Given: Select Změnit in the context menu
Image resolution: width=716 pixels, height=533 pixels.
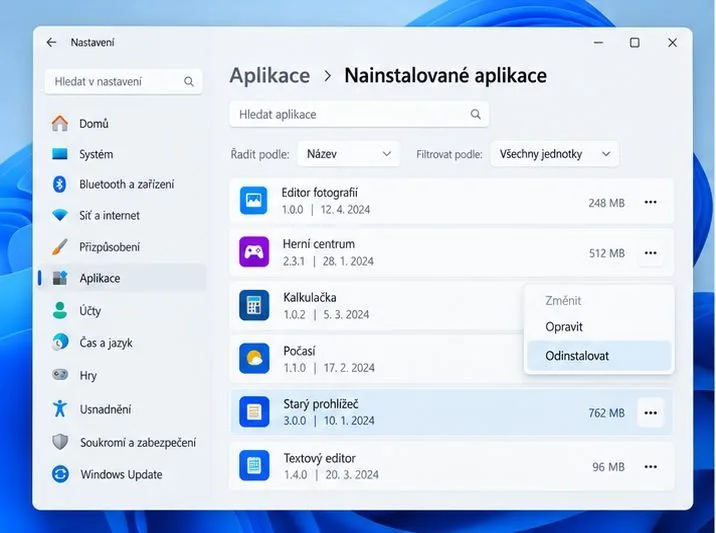Looking at the screenshot, I should coord(599,301).
